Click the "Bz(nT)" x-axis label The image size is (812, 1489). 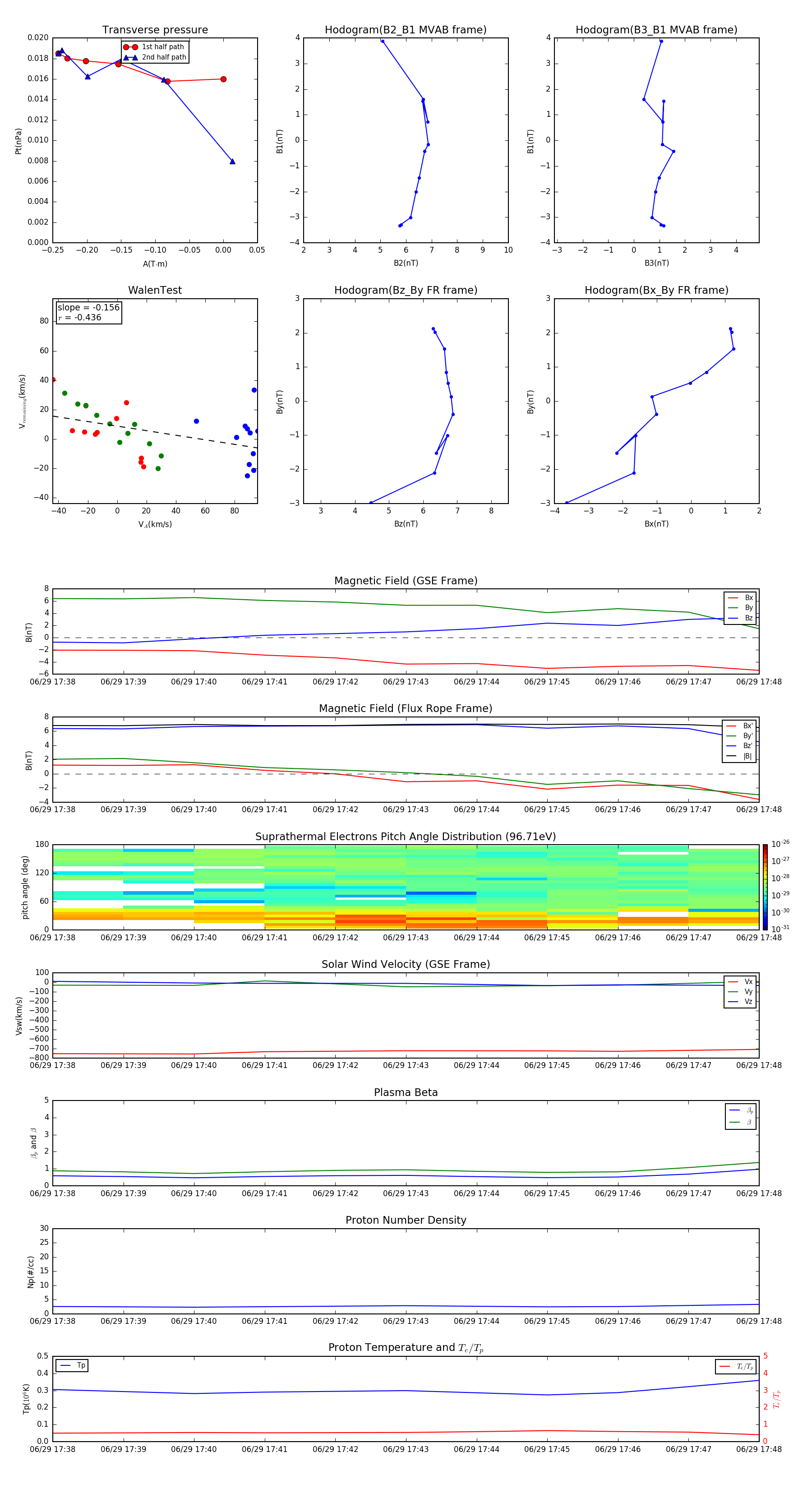coord(406,524)
